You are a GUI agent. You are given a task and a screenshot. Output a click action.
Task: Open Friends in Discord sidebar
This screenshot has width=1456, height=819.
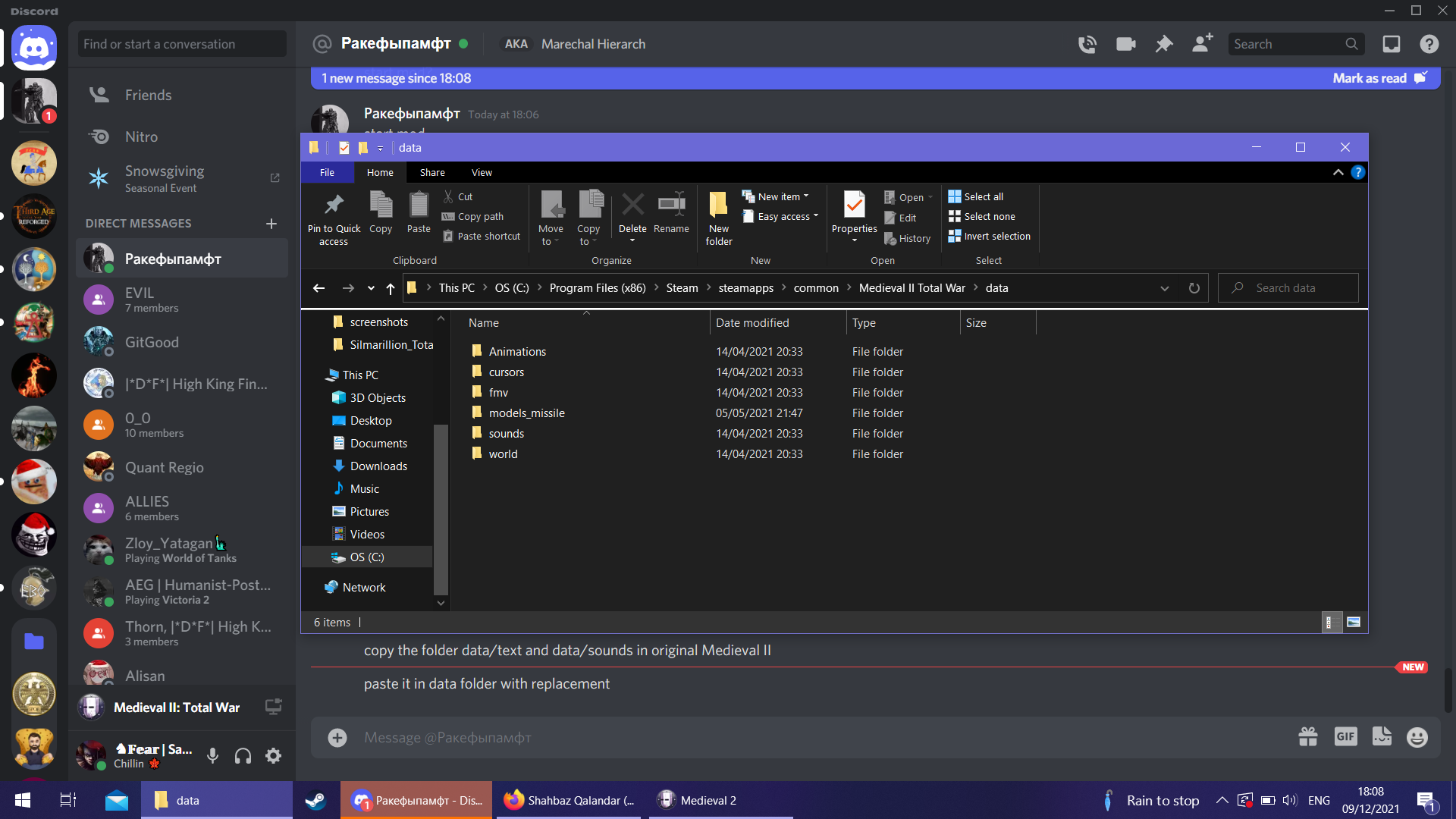[182, 95]
